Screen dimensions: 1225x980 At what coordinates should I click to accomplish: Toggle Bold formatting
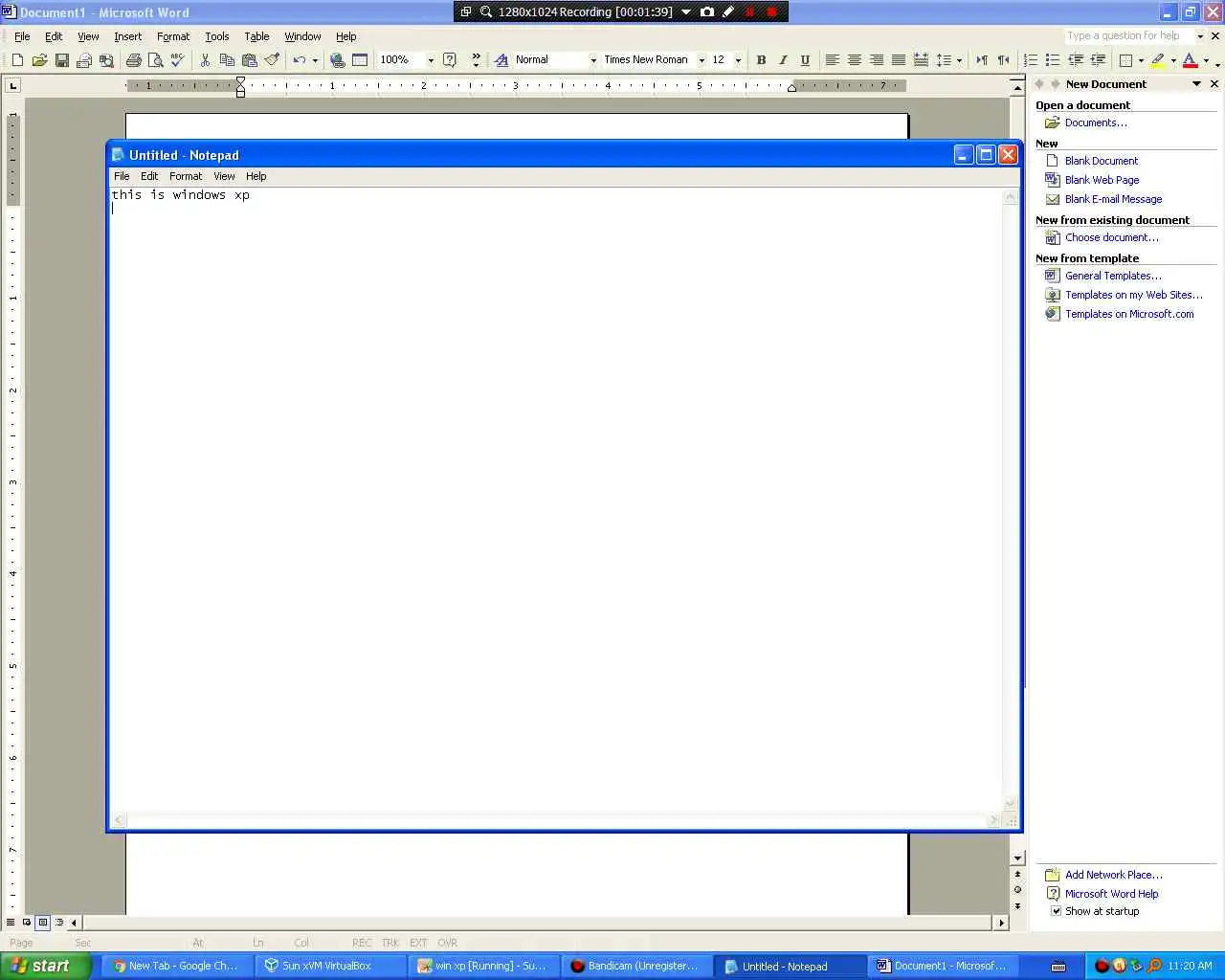coord(761,59)
